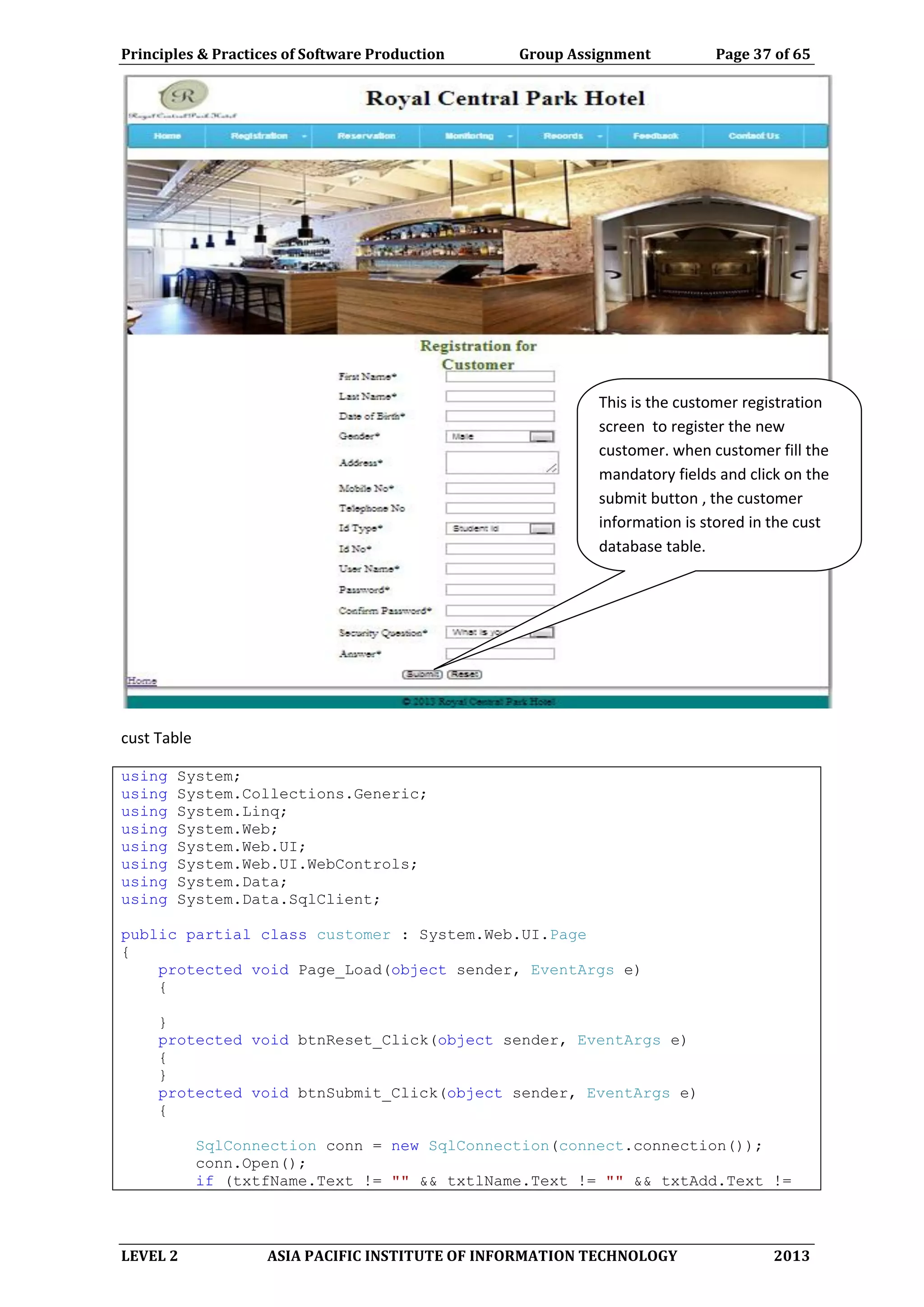Click the Reset button
The height and width of the screenshot is (1307, 924).
464,675
